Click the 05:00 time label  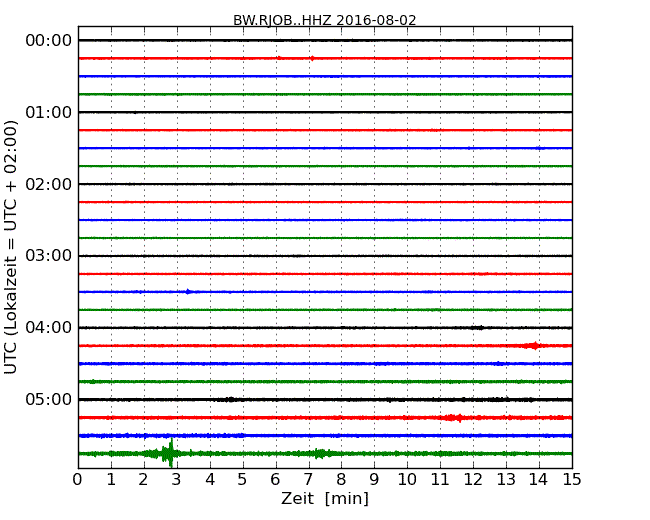tap(49, 399)
